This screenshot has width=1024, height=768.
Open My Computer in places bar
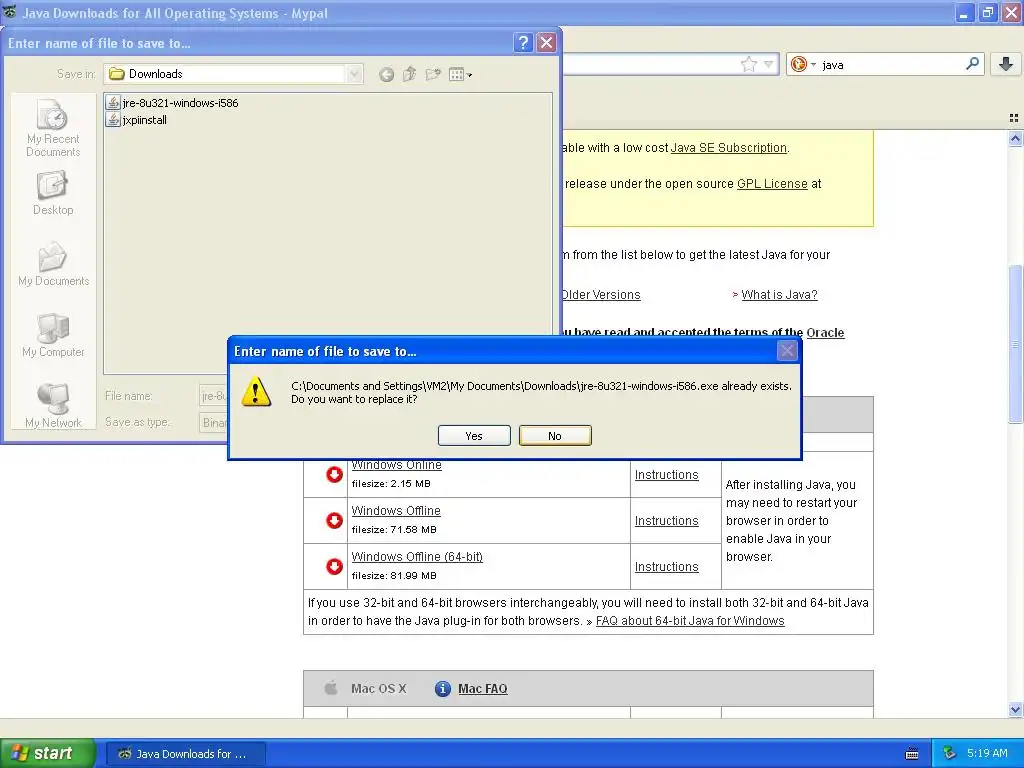[x=53, y=335]
